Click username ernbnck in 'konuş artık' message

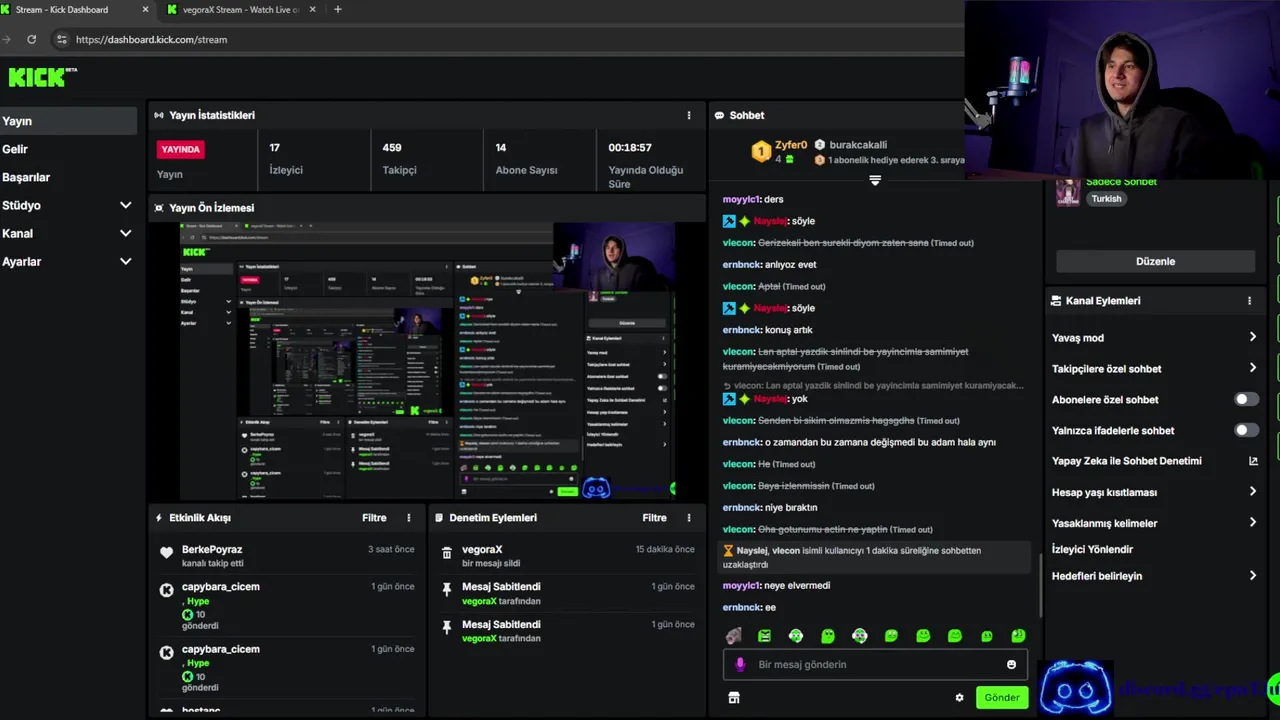742,330
